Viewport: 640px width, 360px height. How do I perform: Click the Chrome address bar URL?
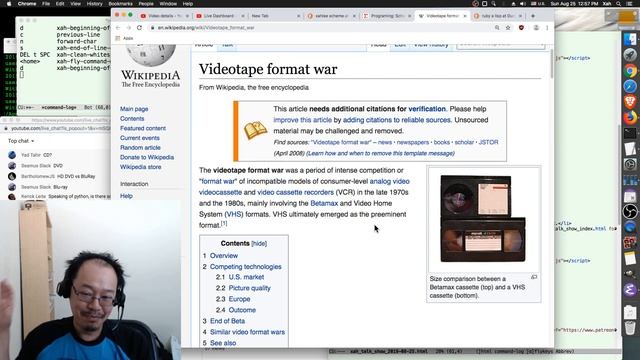point(206,28)
